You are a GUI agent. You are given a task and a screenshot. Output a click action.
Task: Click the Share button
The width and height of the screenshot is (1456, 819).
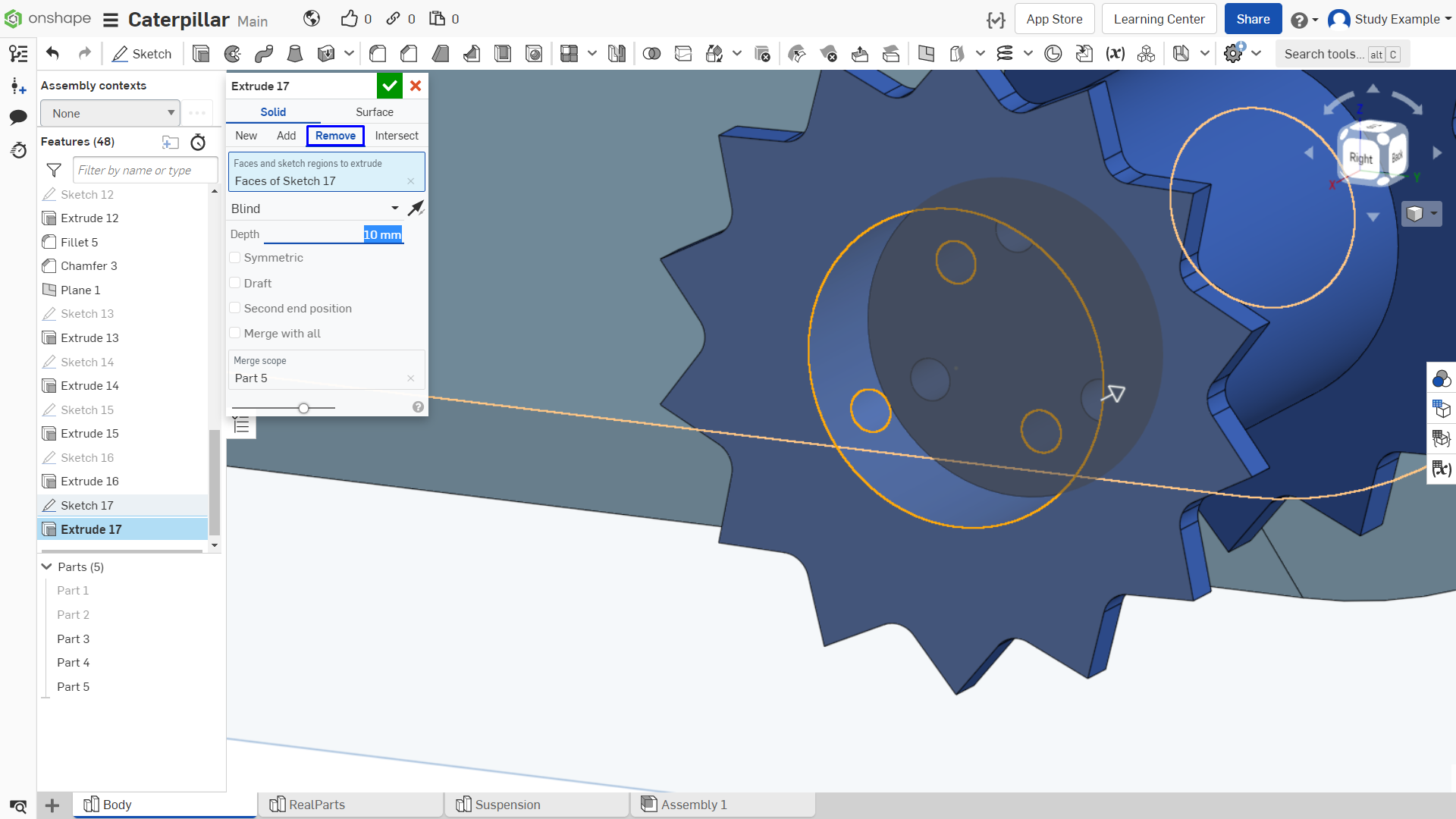[1253, 19]
